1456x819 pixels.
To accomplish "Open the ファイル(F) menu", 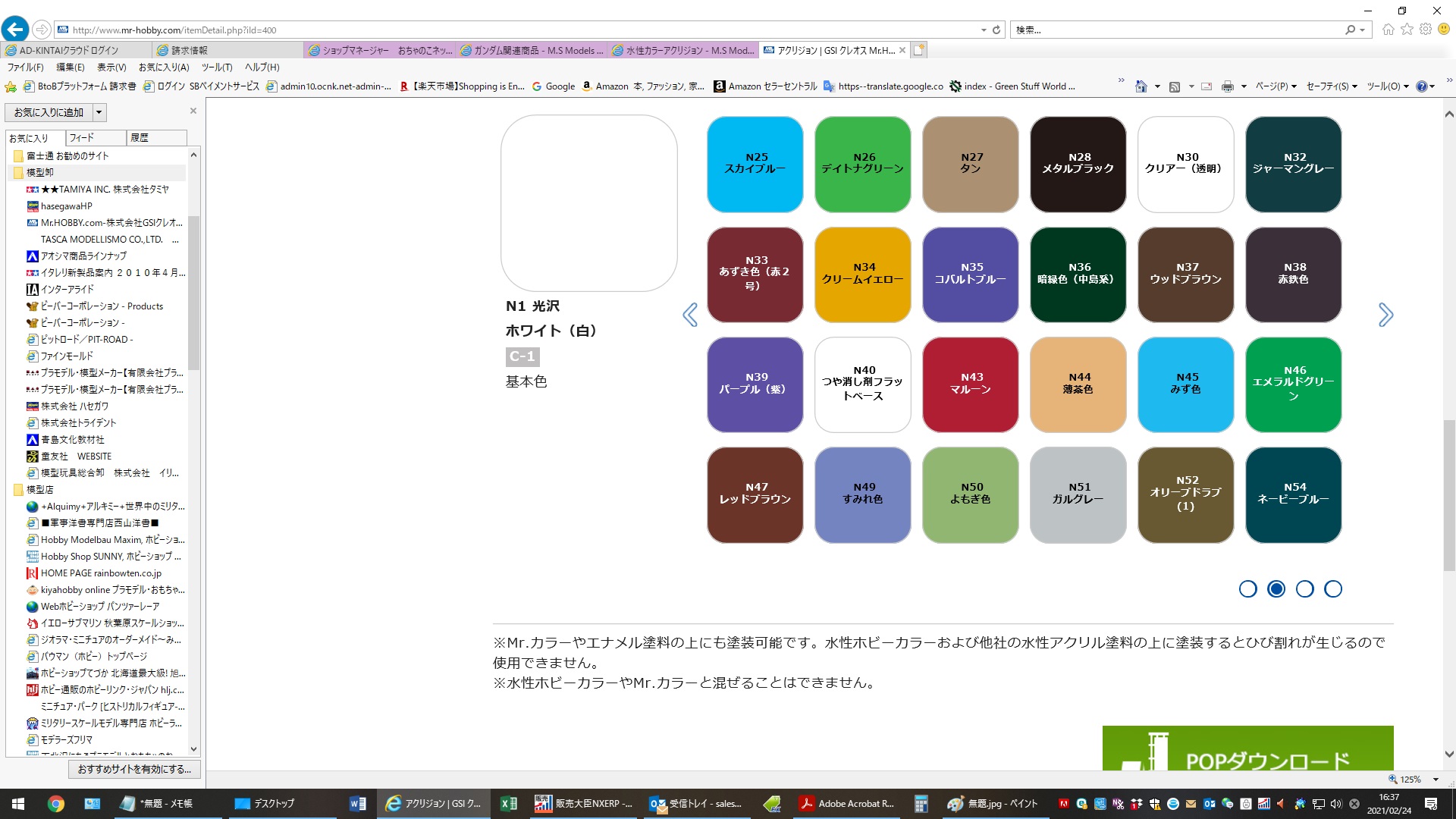I will [26, 67].
